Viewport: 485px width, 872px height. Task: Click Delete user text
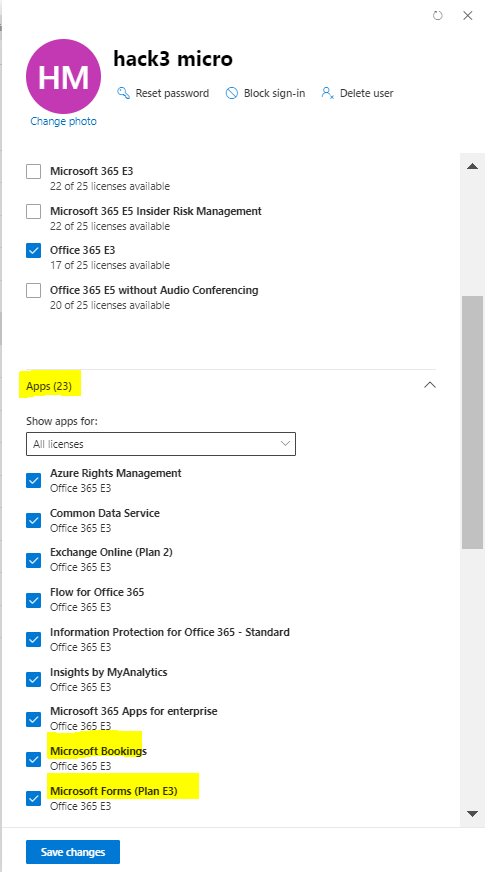point(367,93)
